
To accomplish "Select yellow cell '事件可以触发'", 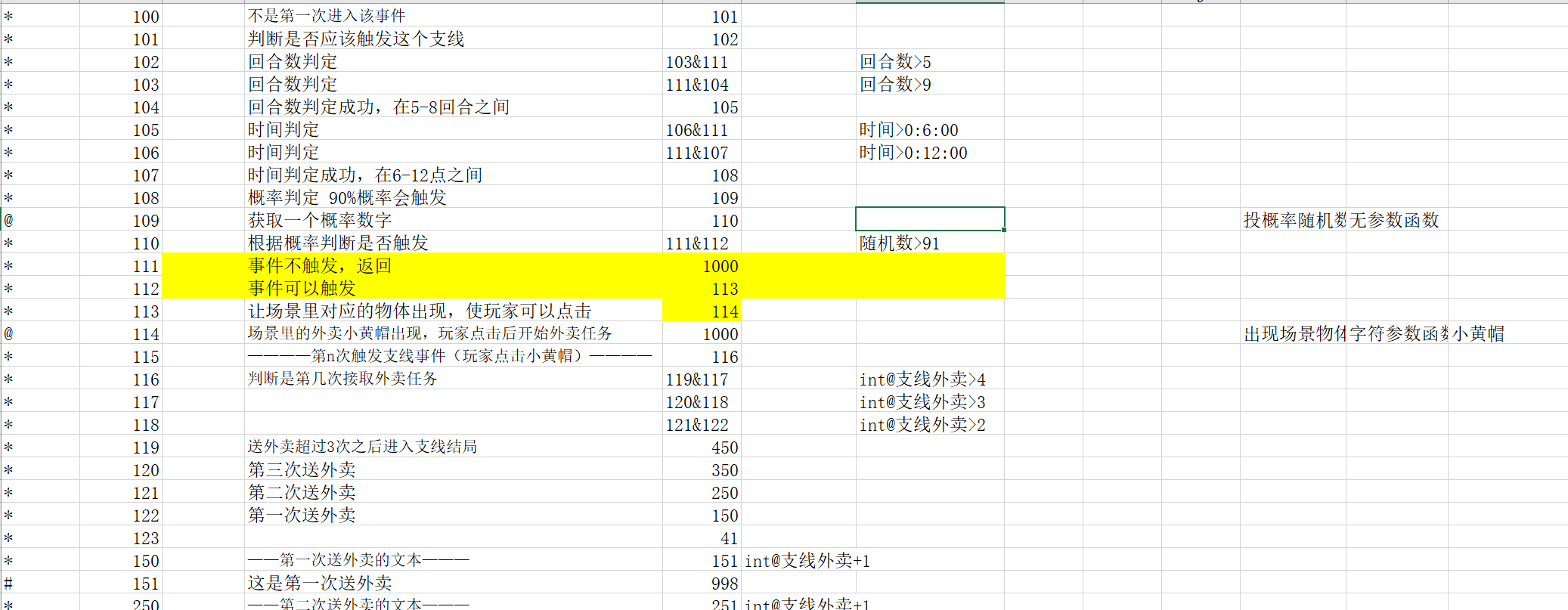I will (454, 287).
